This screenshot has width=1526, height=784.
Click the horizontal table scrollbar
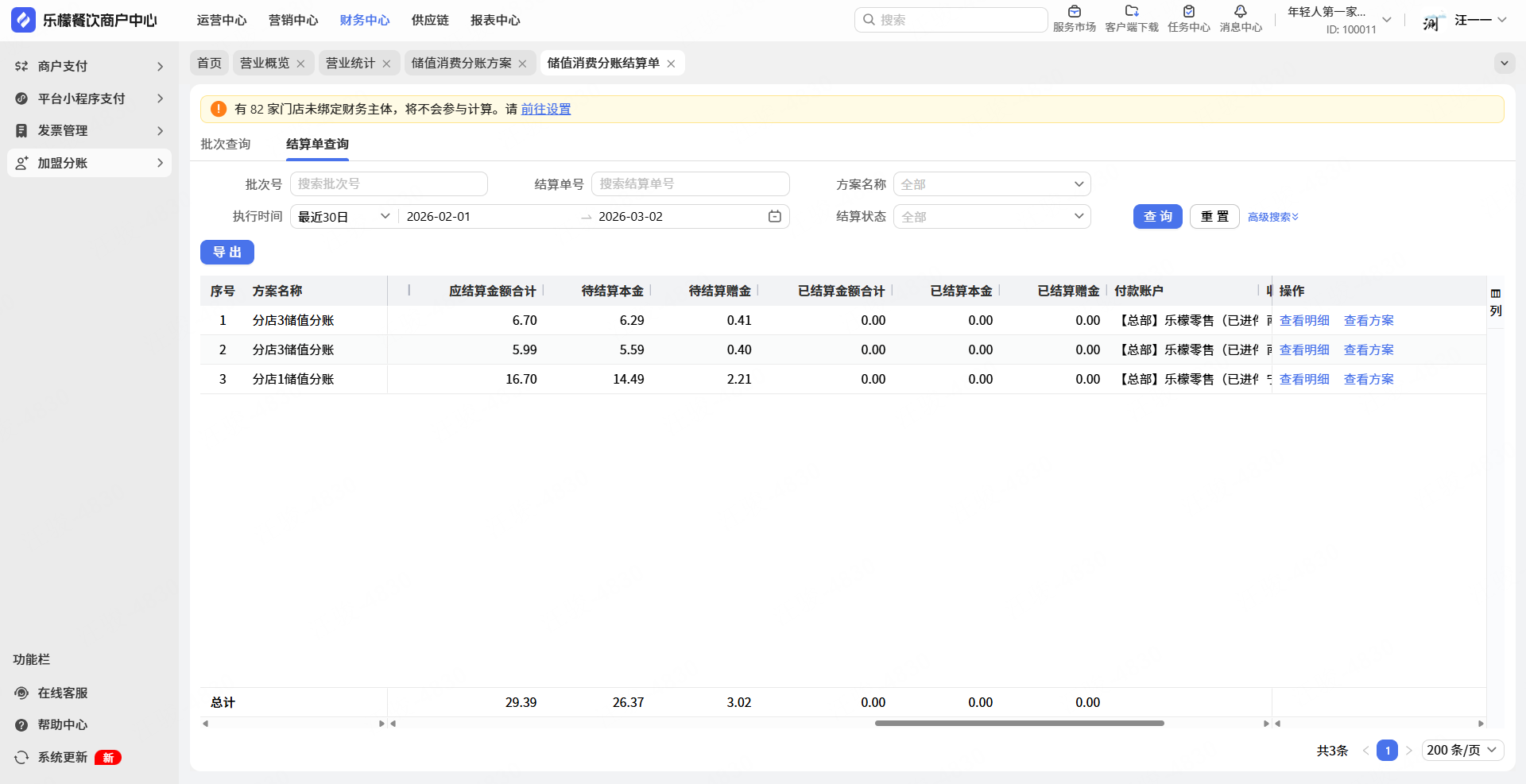(x=1019, y=723)
